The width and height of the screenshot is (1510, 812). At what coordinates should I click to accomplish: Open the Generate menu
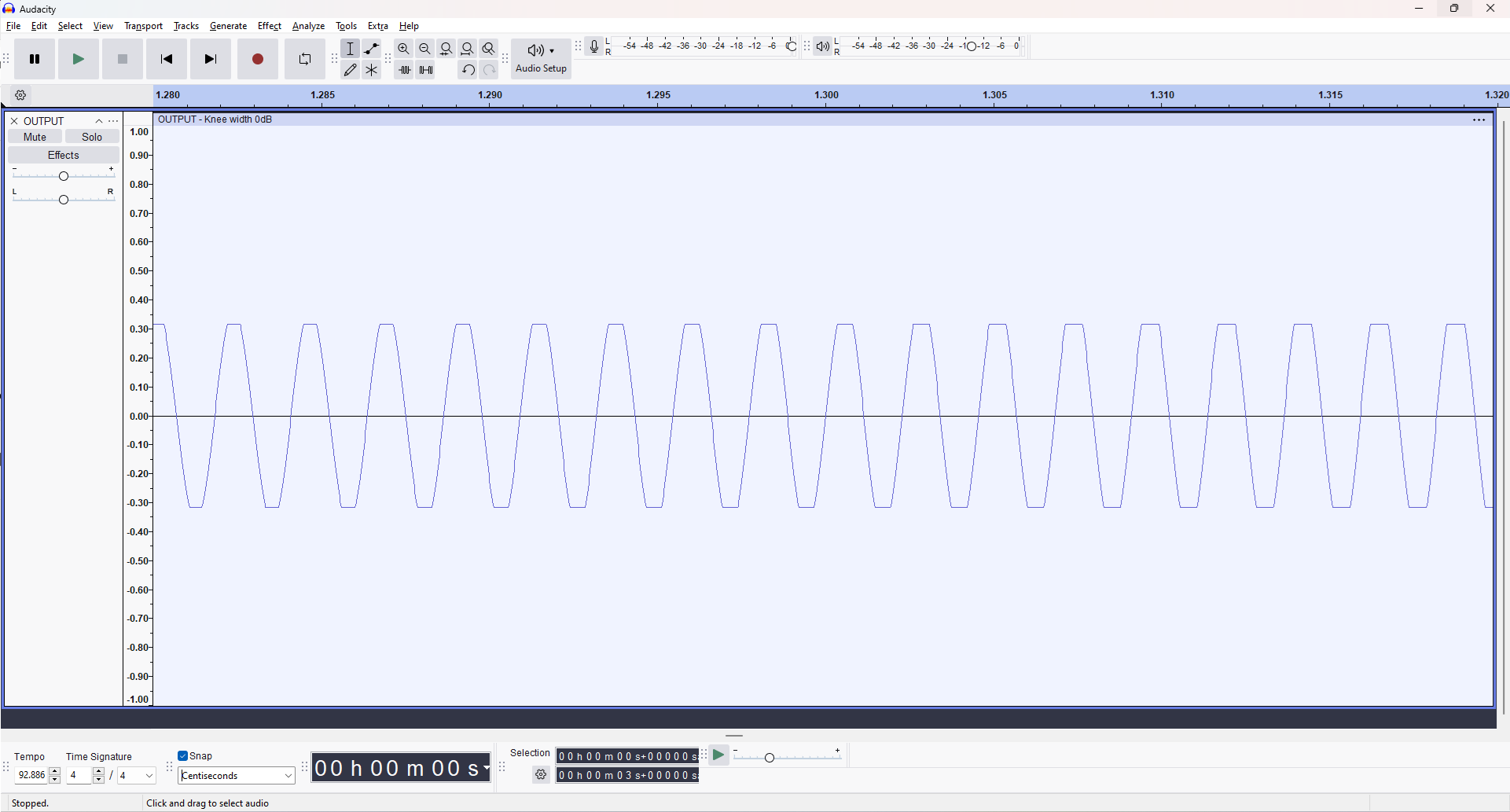pos(228,25)
